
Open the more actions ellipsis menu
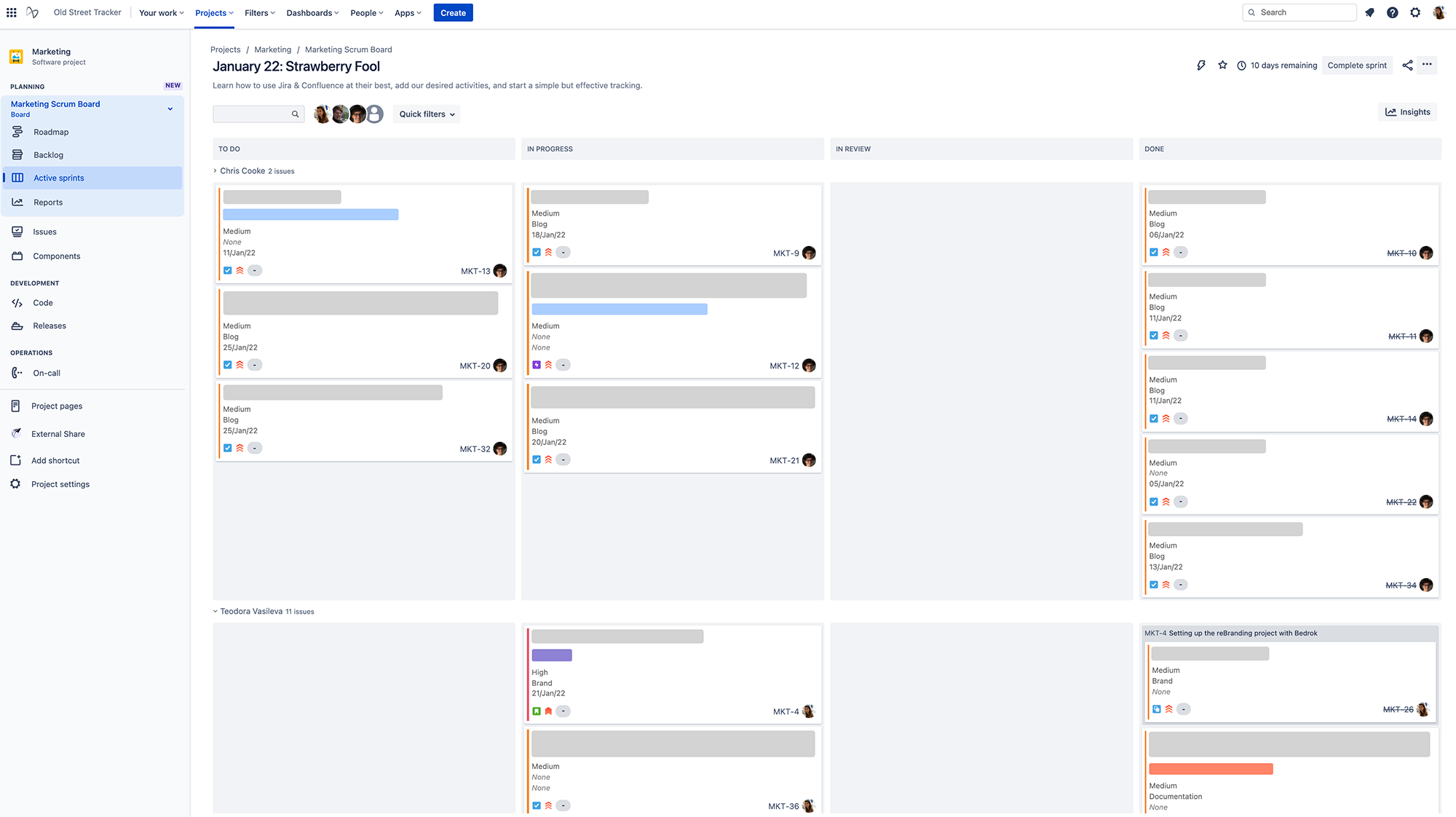pyautogui.click(x=1427, y=64)
